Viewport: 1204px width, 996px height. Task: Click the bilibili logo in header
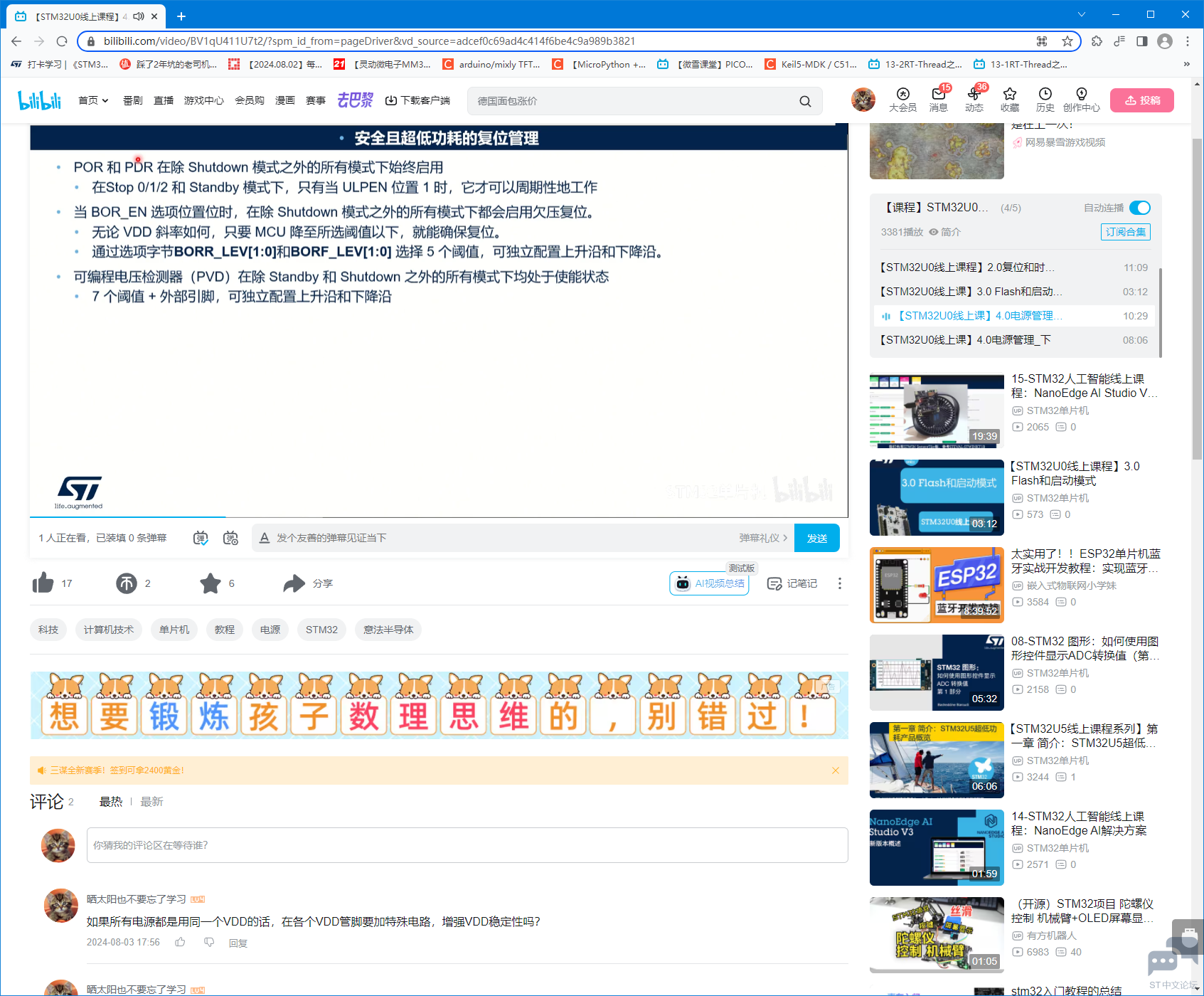coord(40,100)
